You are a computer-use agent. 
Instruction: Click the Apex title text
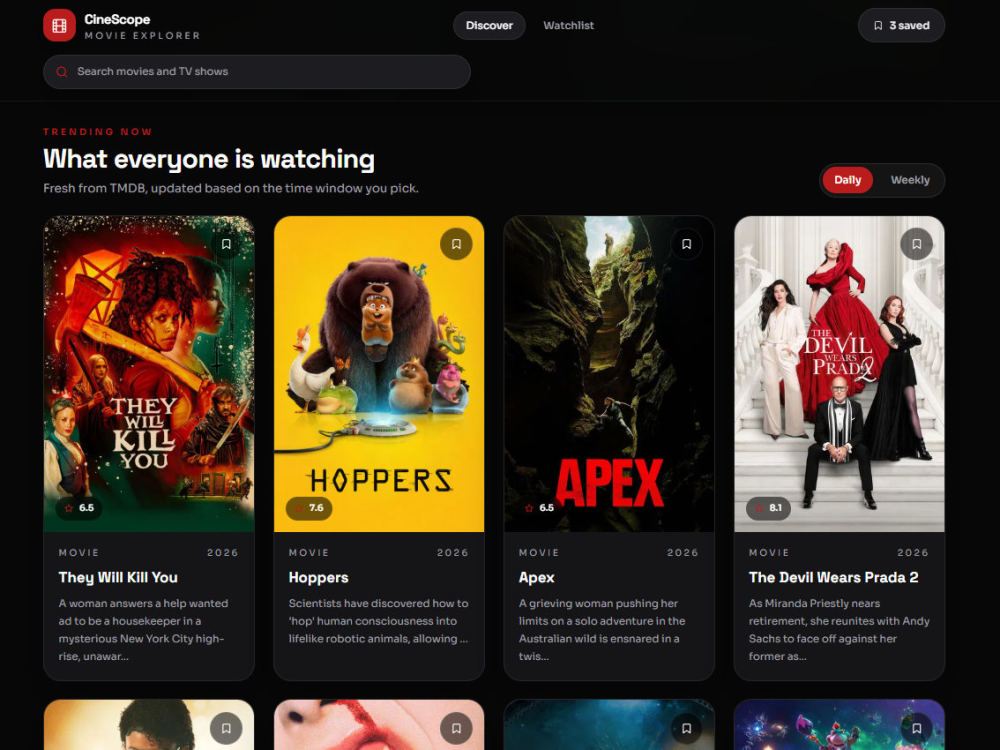[x=536, y=578]
